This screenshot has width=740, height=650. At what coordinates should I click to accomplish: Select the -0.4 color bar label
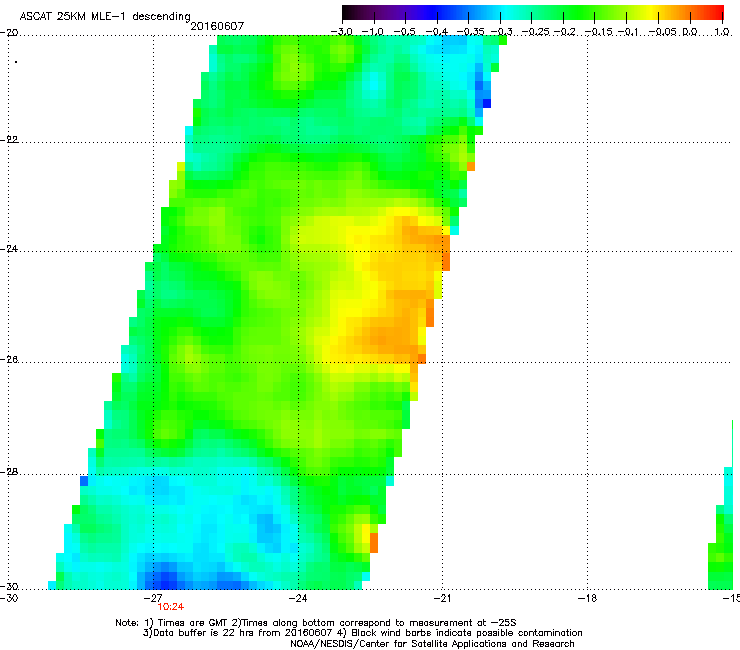pyautogui.click(x=437, y=32)
